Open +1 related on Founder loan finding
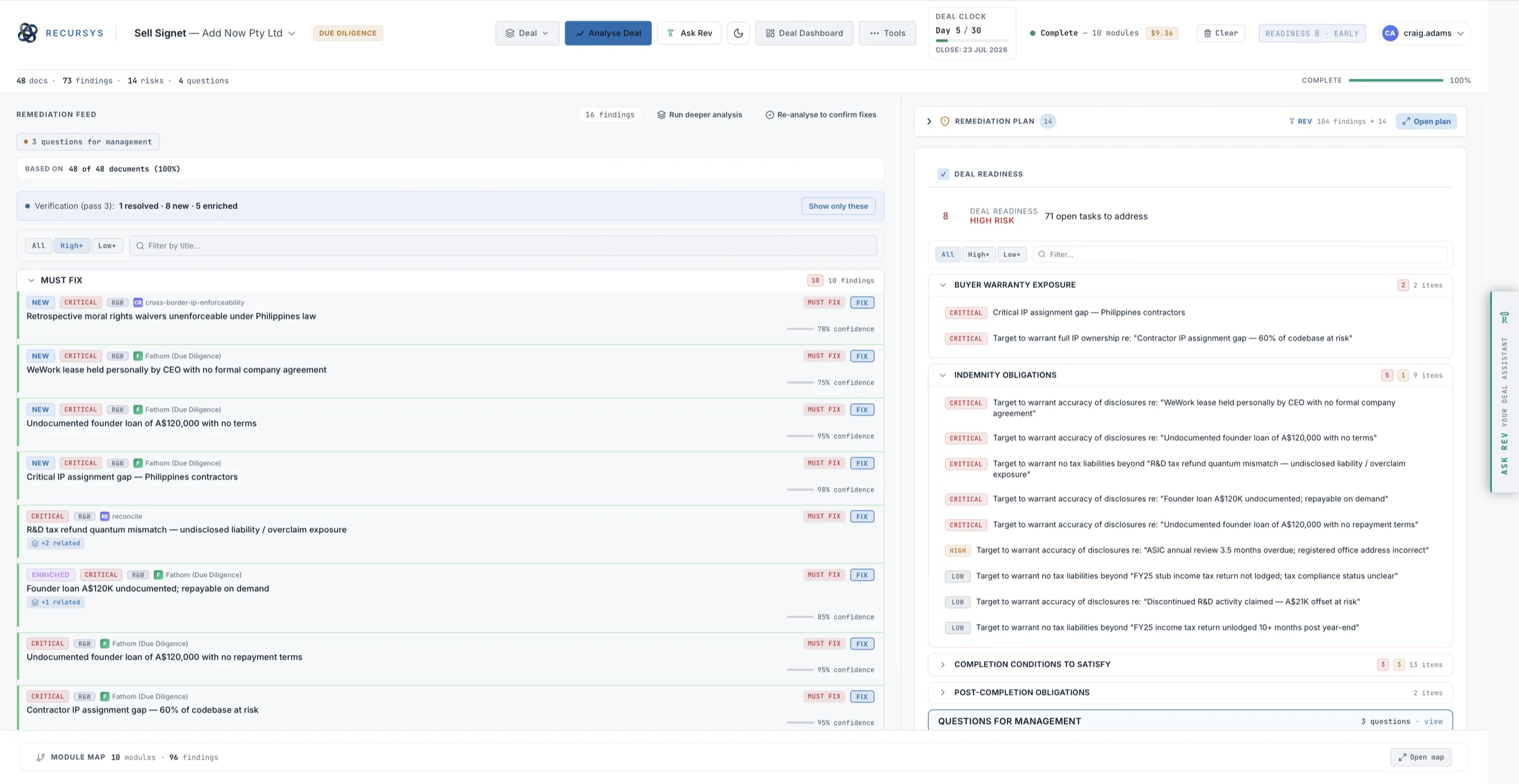The image size is (1519, 784). pos(56,602)
